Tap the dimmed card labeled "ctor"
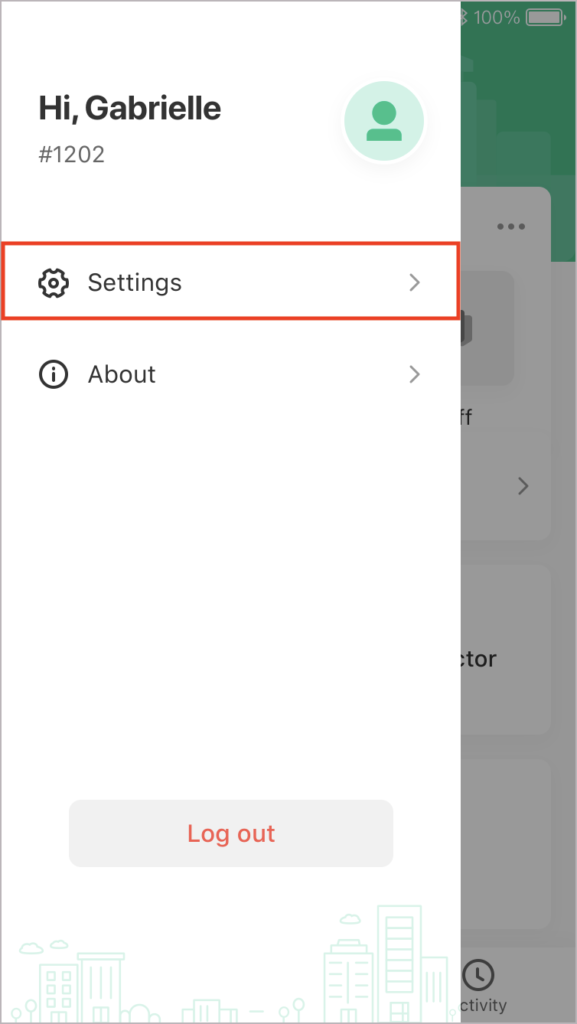Screen dimensions: 577x1024 point(506,649)
